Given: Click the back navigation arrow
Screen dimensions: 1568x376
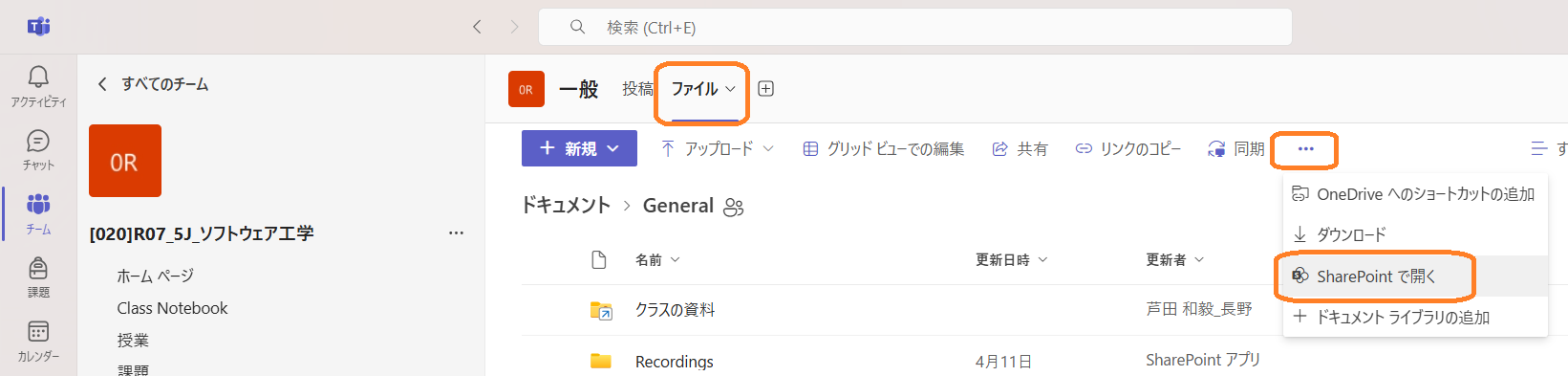Looking at the screenshot, I should [x=477, y=27].
